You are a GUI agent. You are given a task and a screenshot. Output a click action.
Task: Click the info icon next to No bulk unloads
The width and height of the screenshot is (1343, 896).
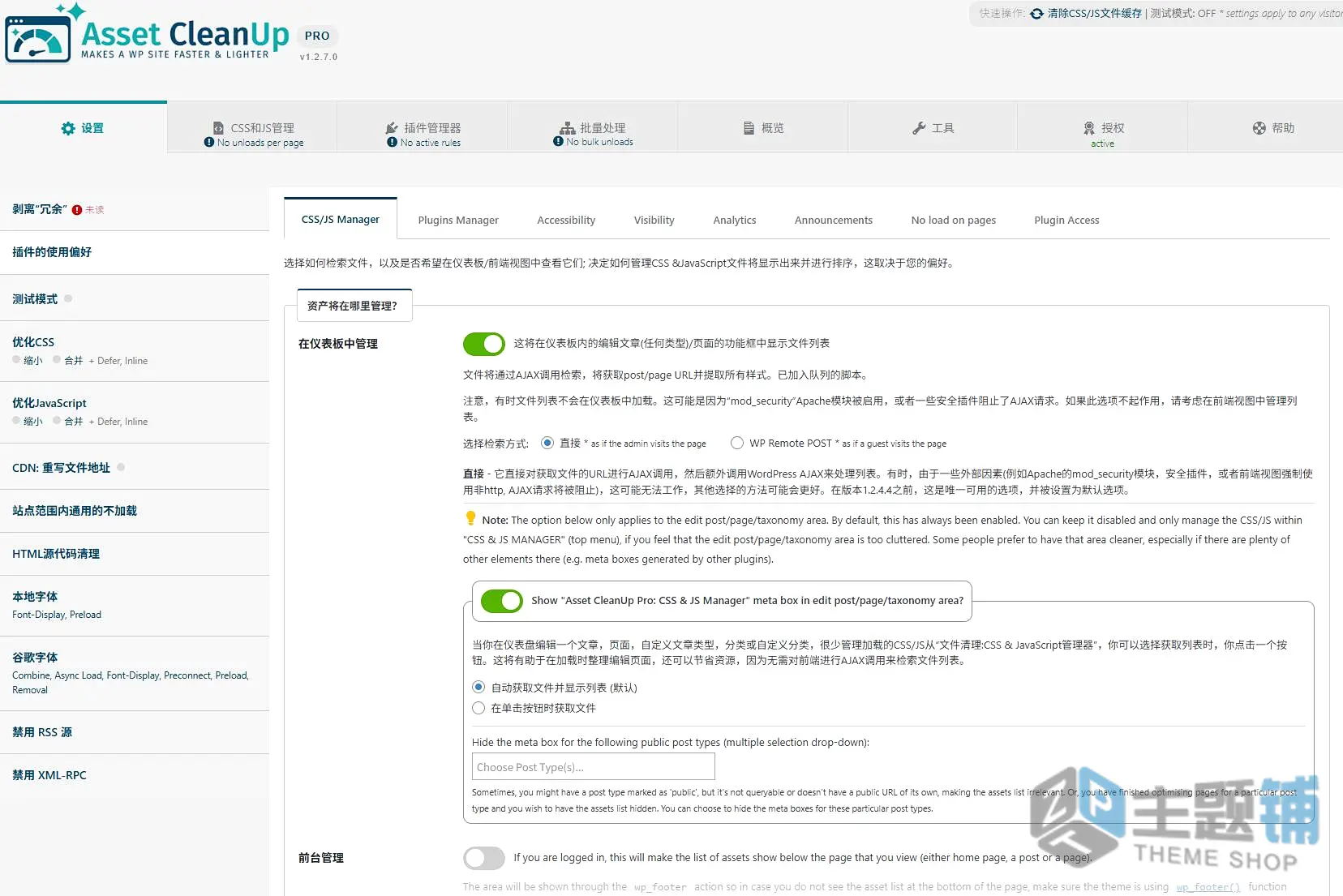coord(558,141)
